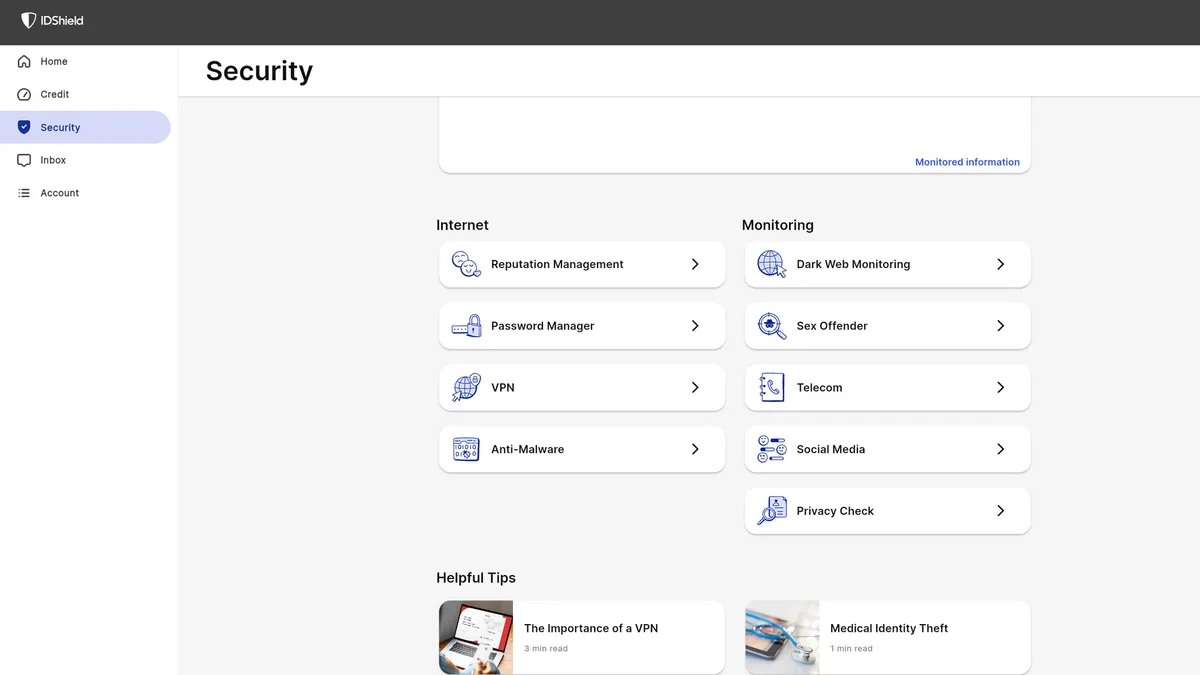The image size is (1200, 675).
Task: Select the Dark Web Monitoring globe icon
Action: tap(770, 264)
